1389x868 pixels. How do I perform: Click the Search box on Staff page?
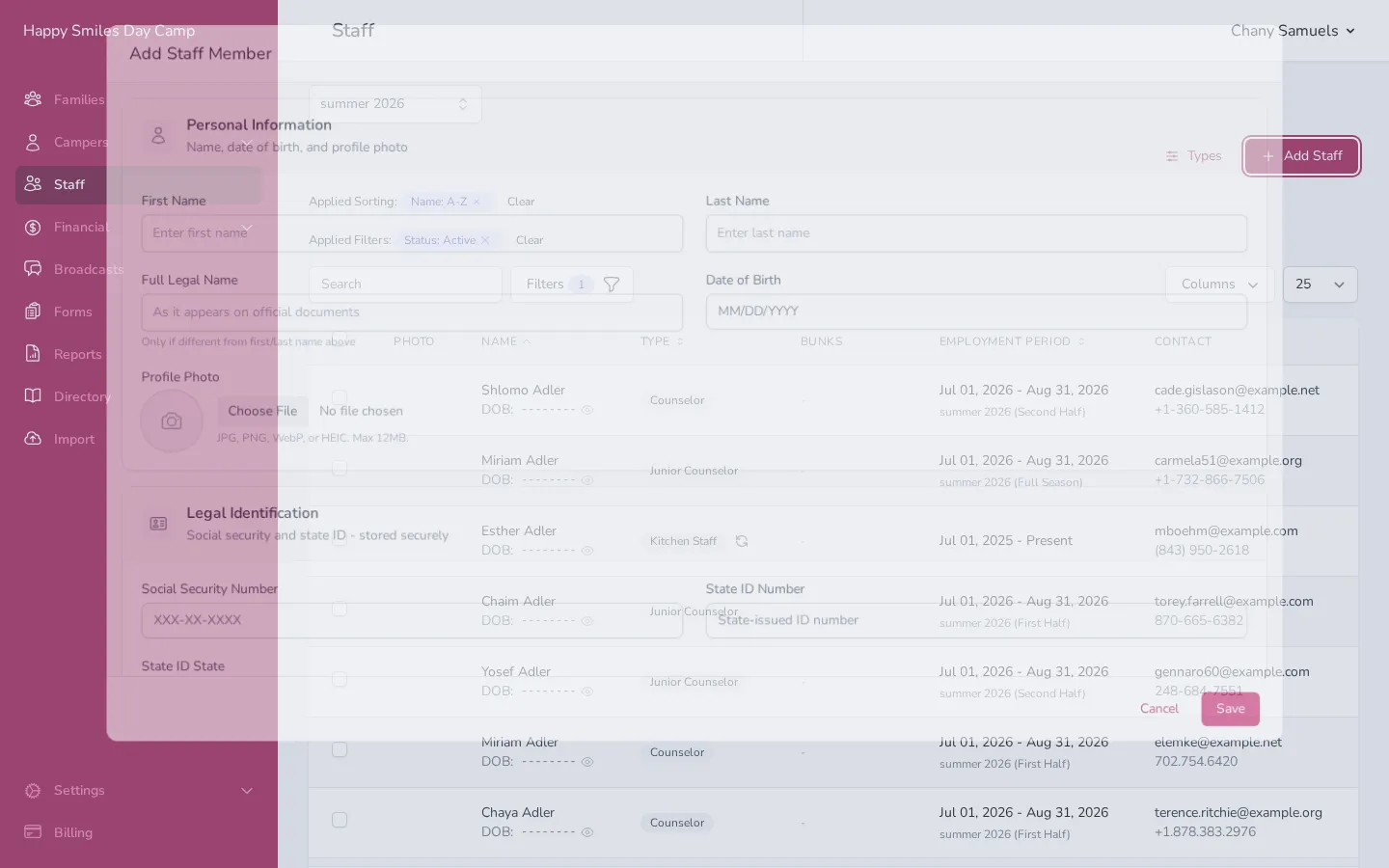point(406,285)
